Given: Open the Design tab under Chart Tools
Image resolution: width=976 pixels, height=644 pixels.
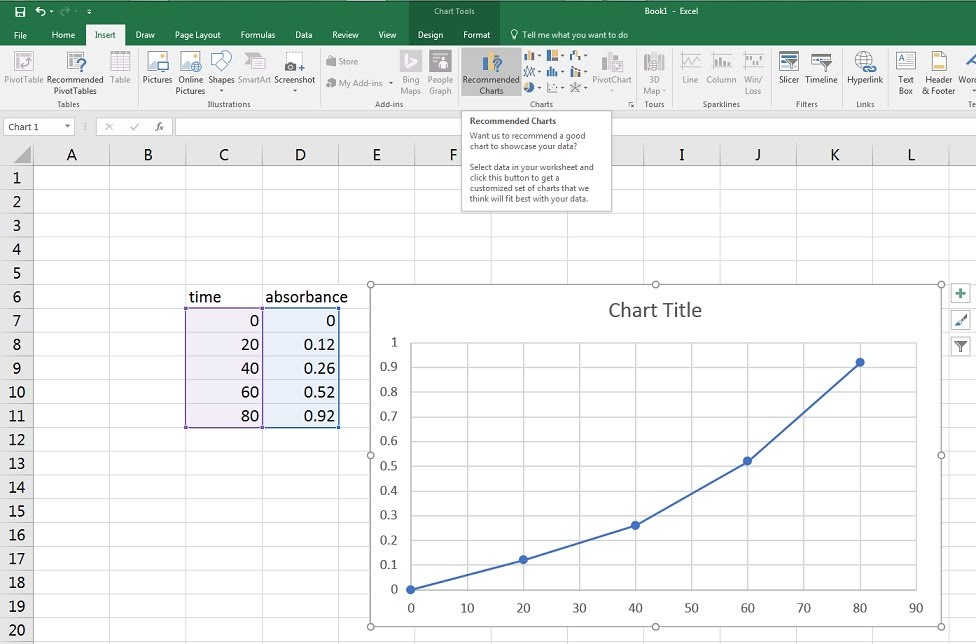Looking at the screenshot, I should 430,35.
